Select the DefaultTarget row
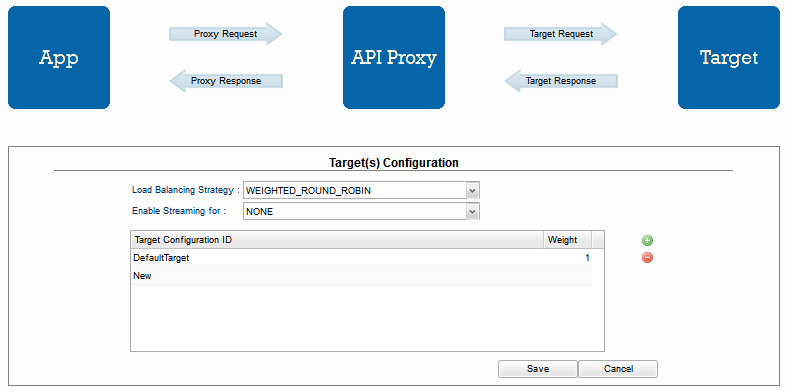 click(361, 258)
